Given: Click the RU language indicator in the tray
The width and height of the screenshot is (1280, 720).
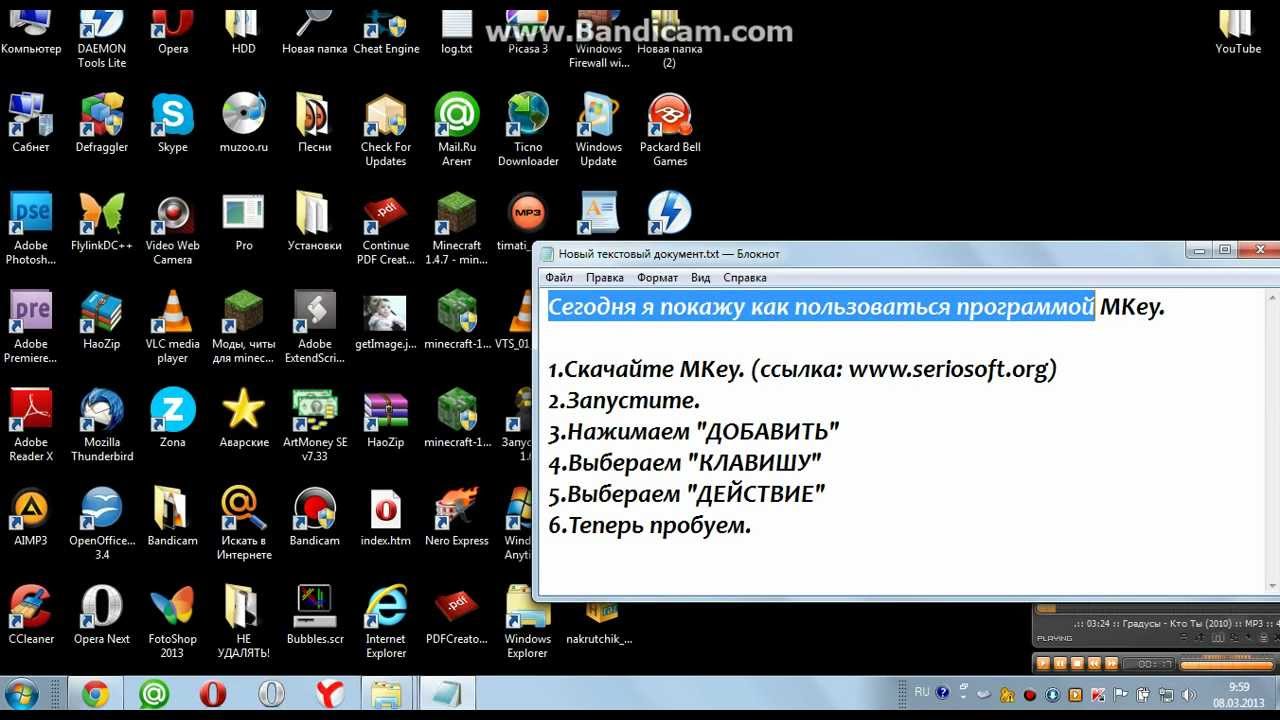Looking at the screenshot, I should 922,692.
